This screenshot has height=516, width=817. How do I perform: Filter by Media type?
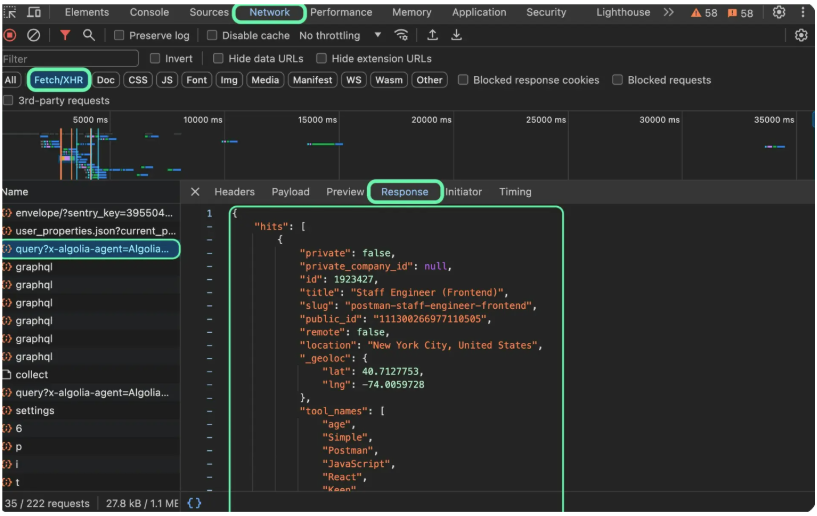pos(265,80)
